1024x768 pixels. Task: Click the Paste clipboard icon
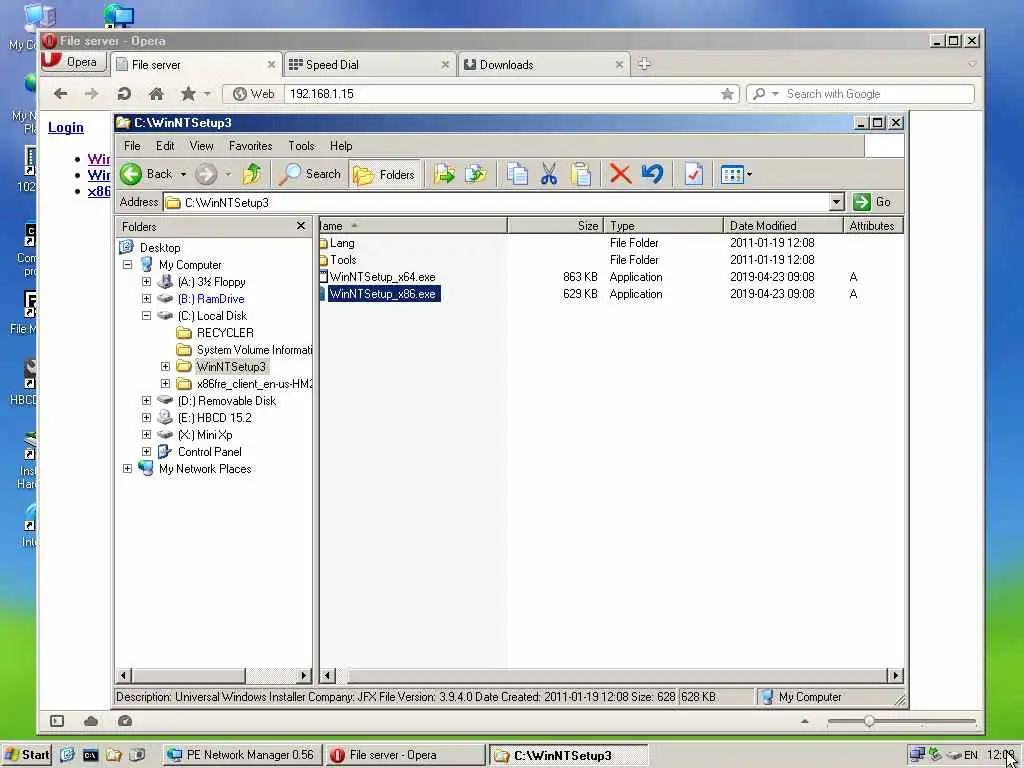581,174
